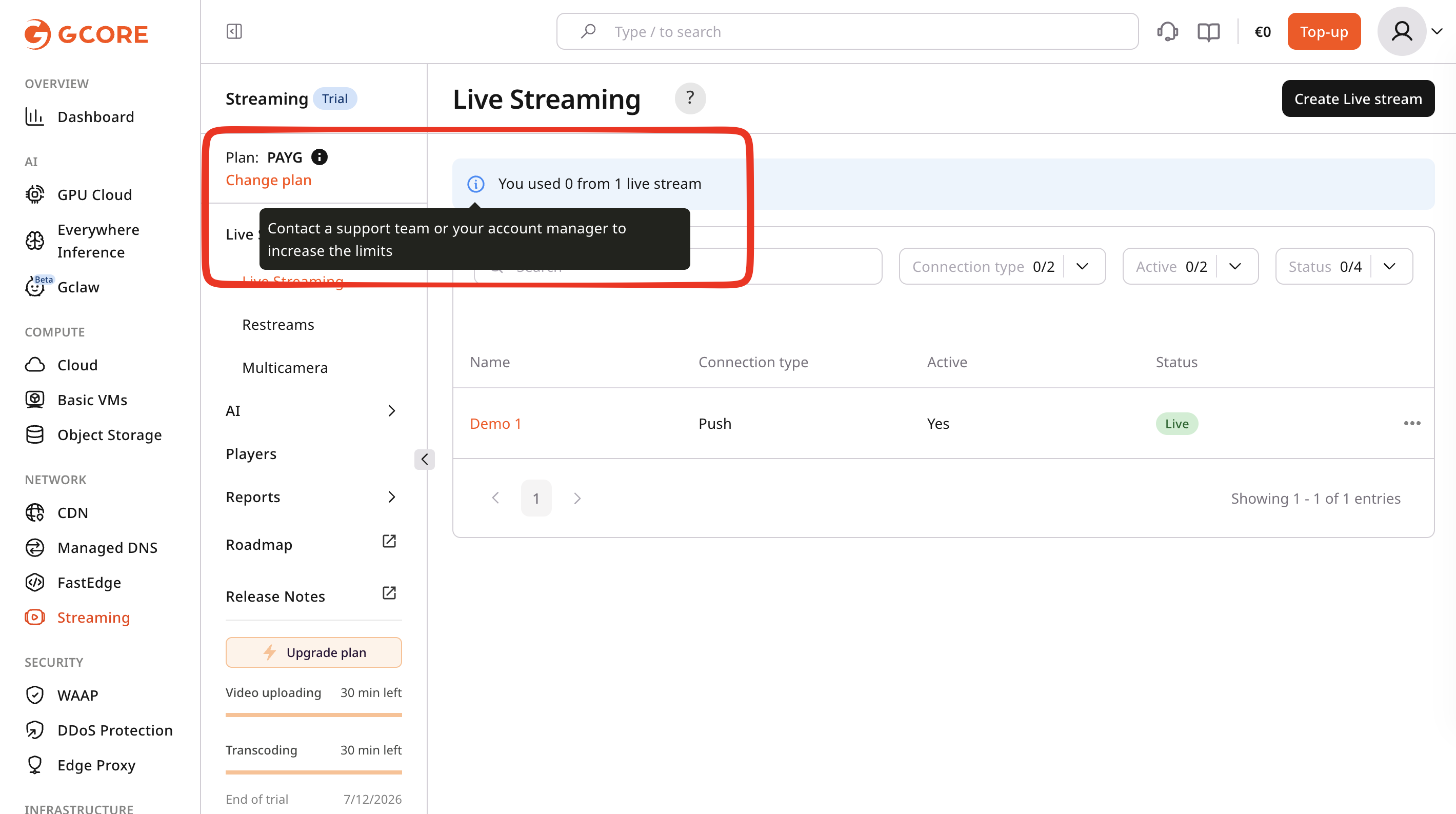This screenshot has width=1456, height=814.
Task: Select page 1 in pagination
Action: click(536, 498)
